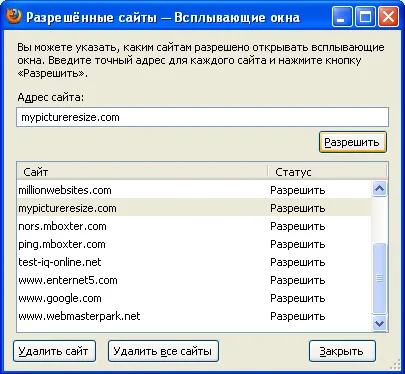Viewport: 405px width, 374px height.
Task: Select www.google.com row
Action: coord(194,298)
